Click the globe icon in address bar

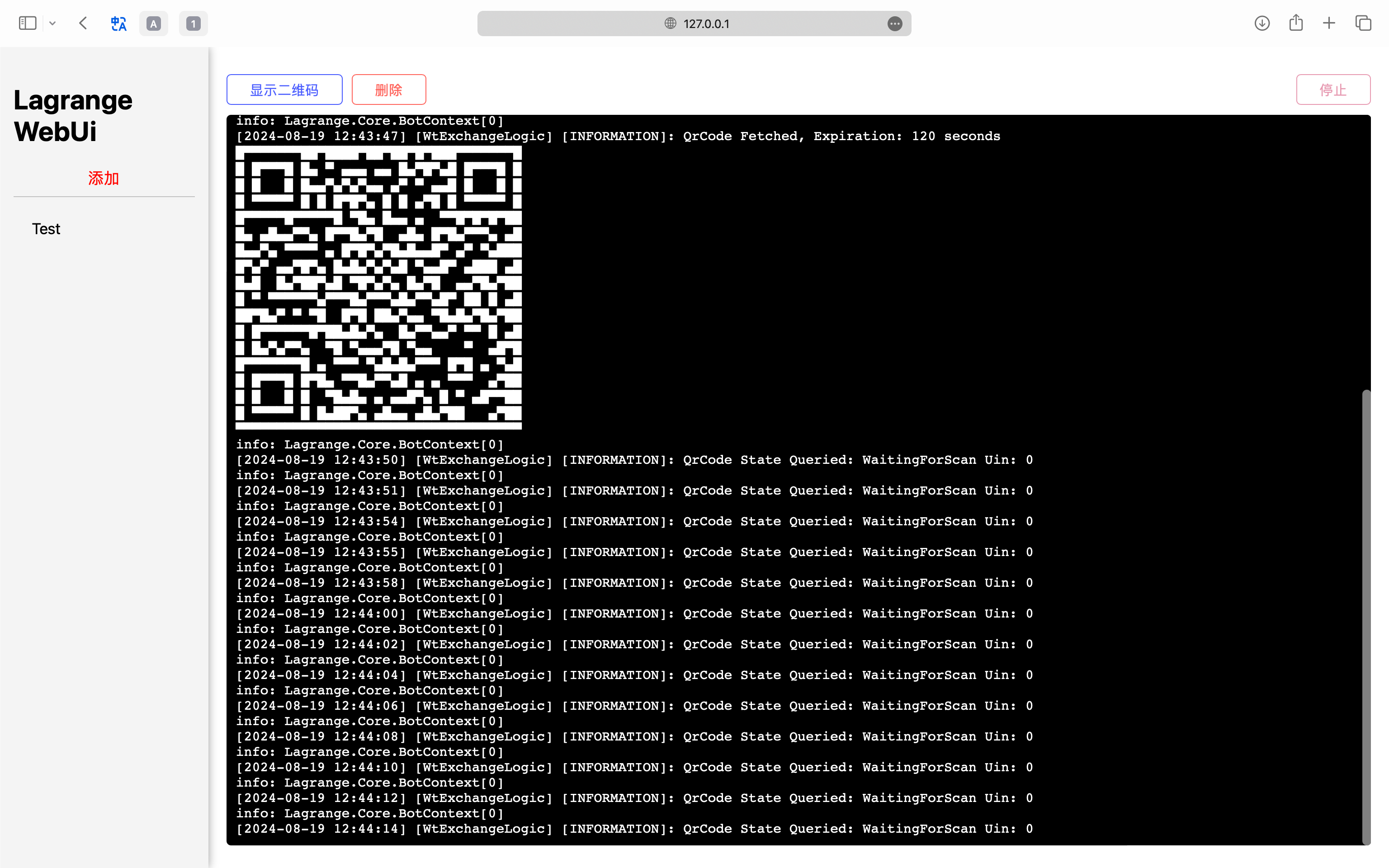[670, 24]
